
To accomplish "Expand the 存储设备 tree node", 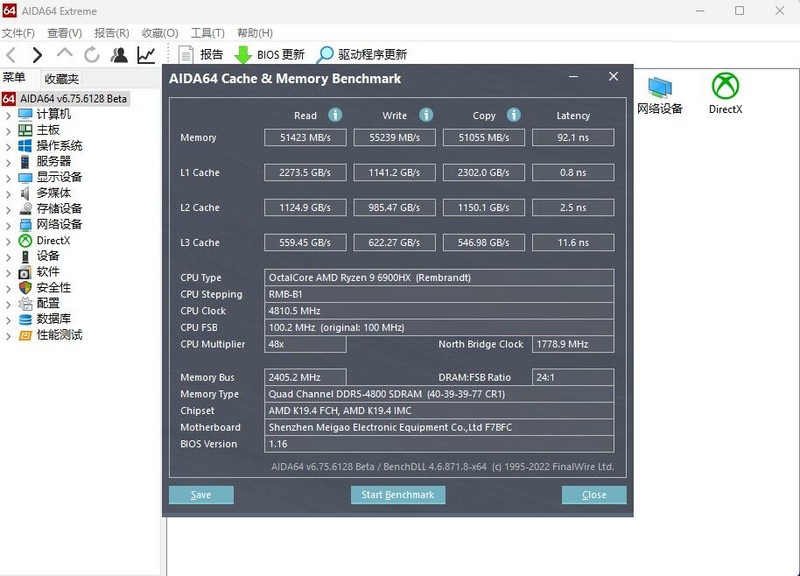I will [8, 209].
